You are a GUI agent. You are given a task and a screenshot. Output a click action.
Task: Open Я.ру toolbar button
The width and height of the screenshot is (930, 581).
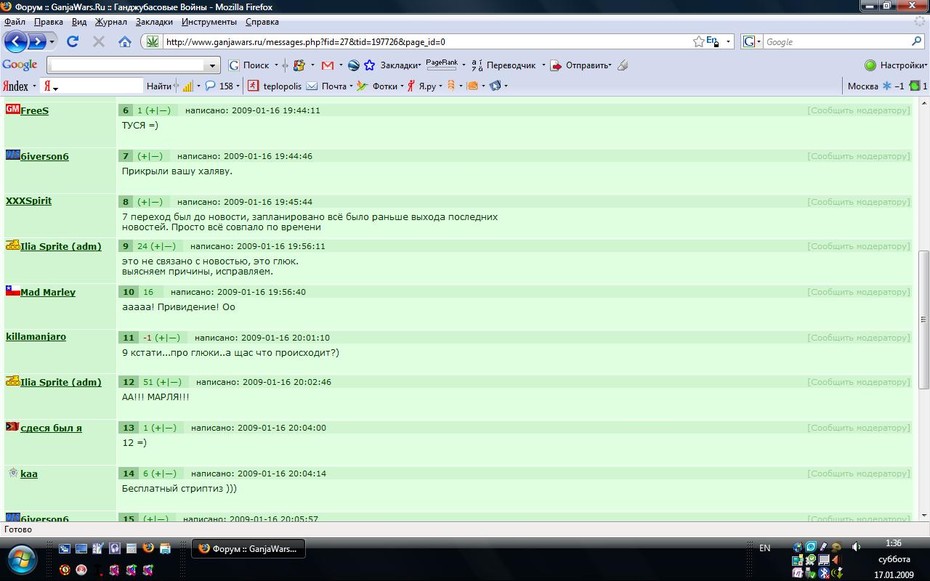coord(421,86)
